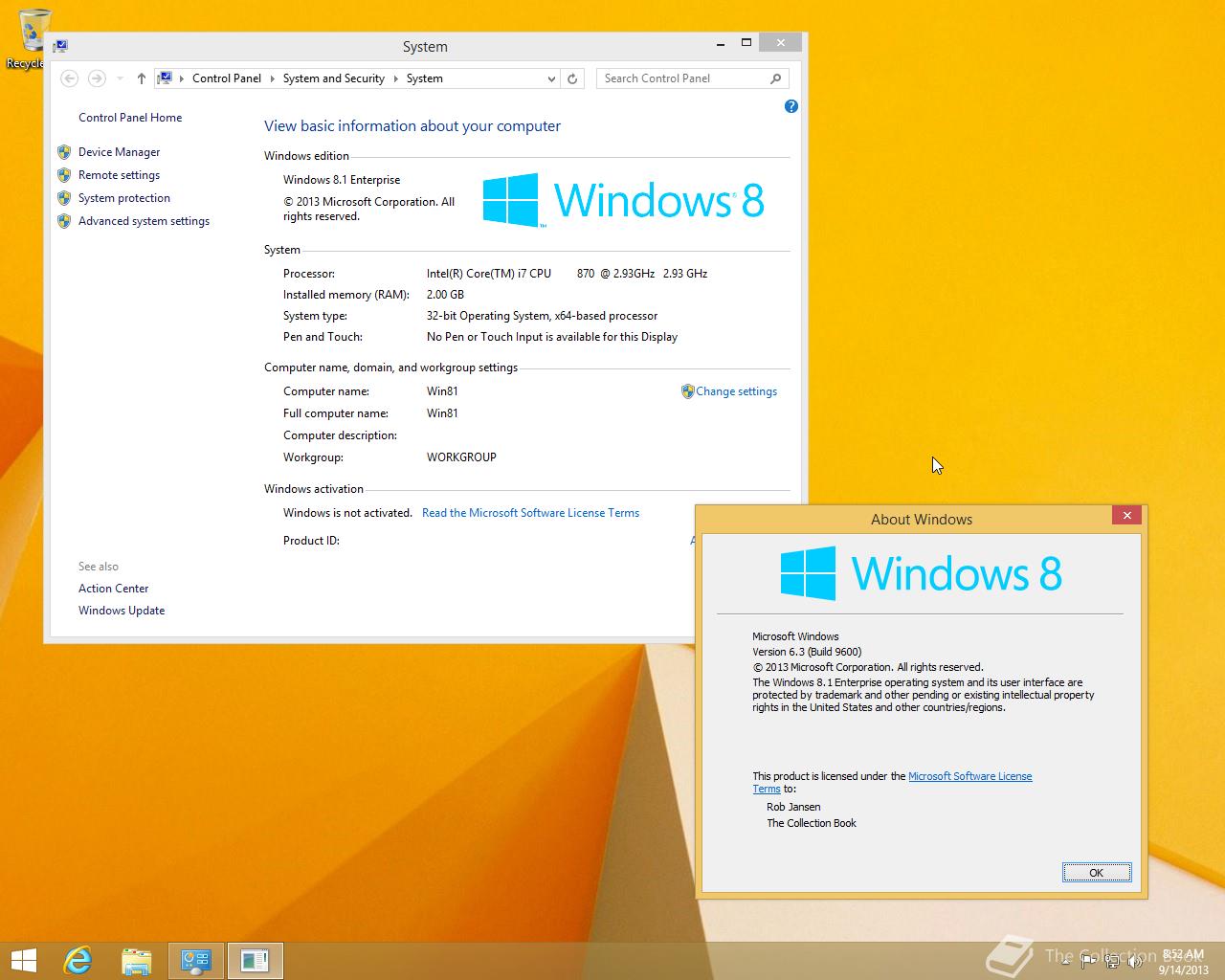Open license terms link in About Windows
The height and width of the screenshot is (980, 1225).
pos(969,776)
